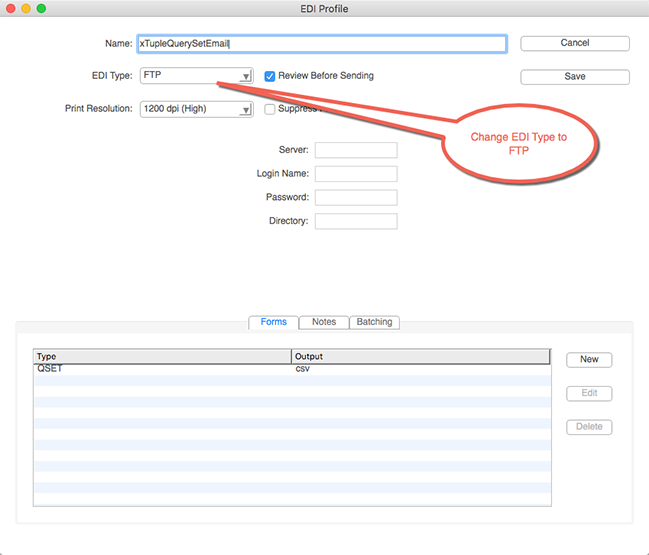
Task: Sort by the Type column header
Action: (162, 356)
